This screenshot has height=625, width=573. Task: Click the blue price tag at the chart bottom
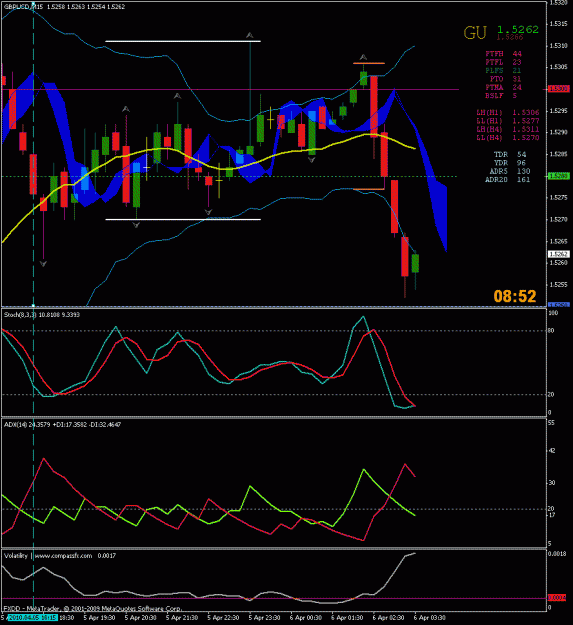click(559, 305)
